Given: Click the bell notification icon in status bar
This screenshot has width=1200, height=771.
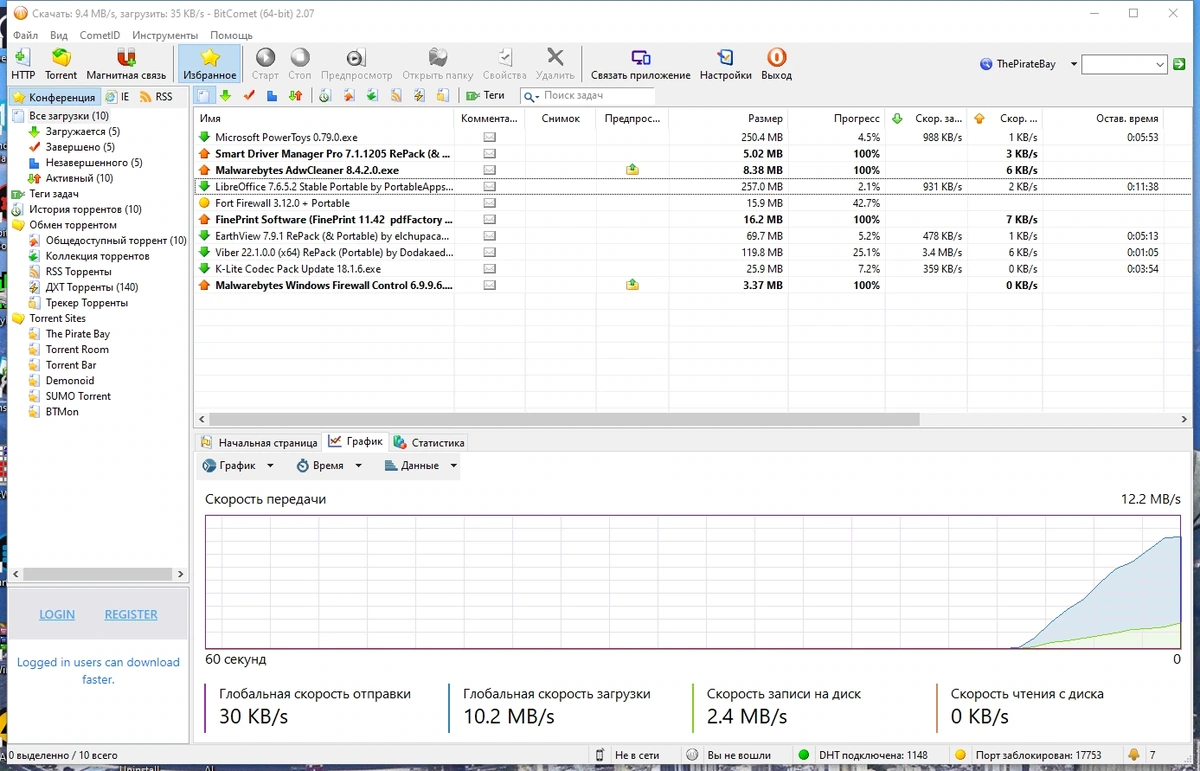Looking at the screenshot, I should point(1134,755).
